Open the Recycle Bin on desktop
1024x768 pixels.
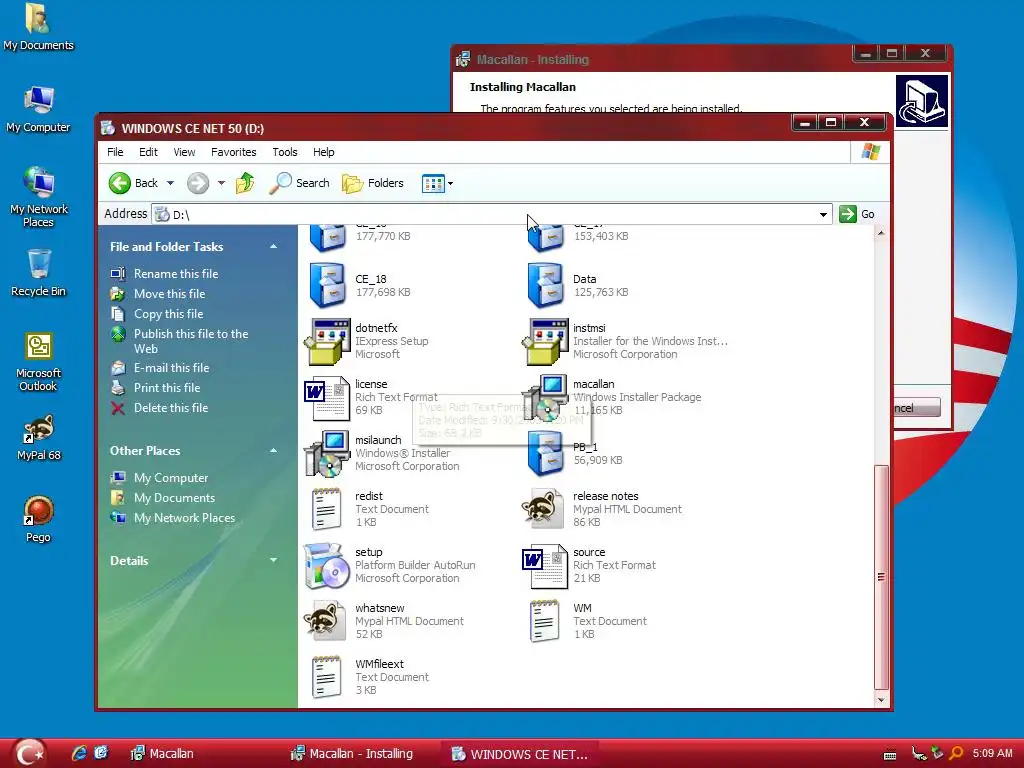click(x=39, y=273)
